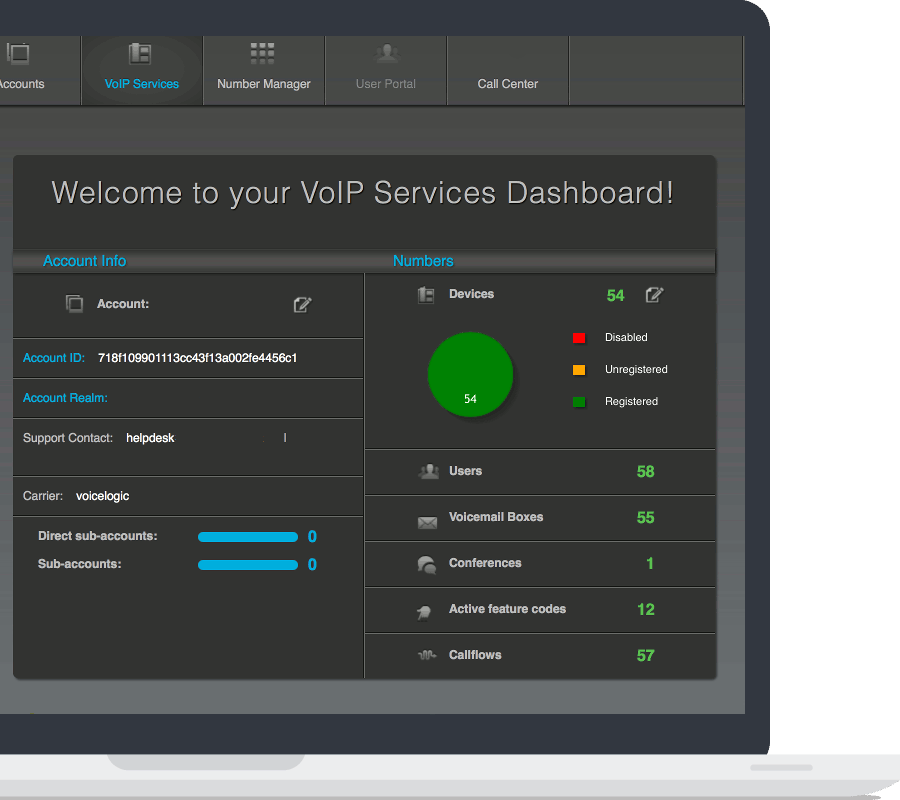
Task: Click the Number Manager grid icon
Action: [262, 53]
